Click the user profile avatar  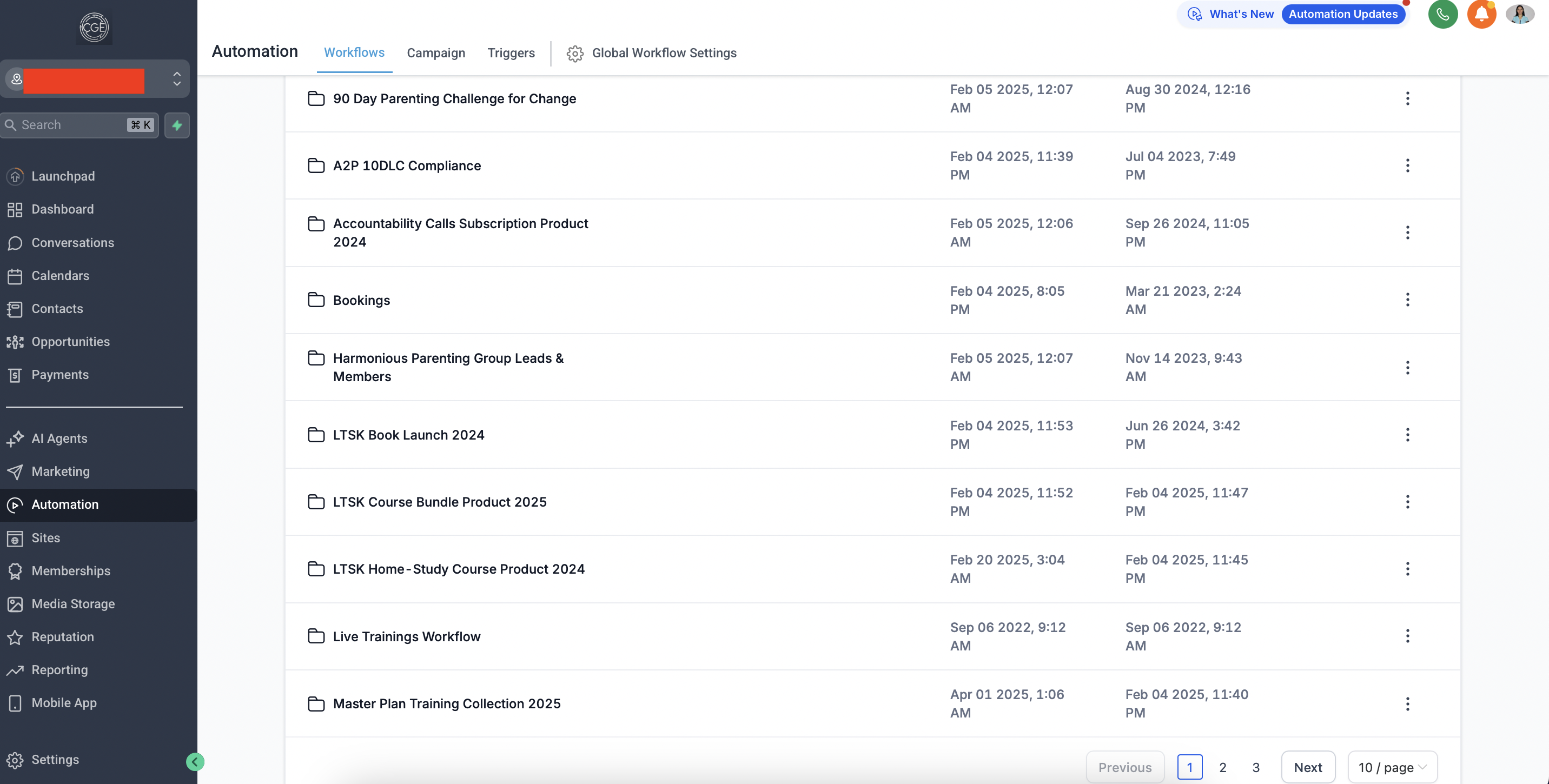pos(1520,15)
